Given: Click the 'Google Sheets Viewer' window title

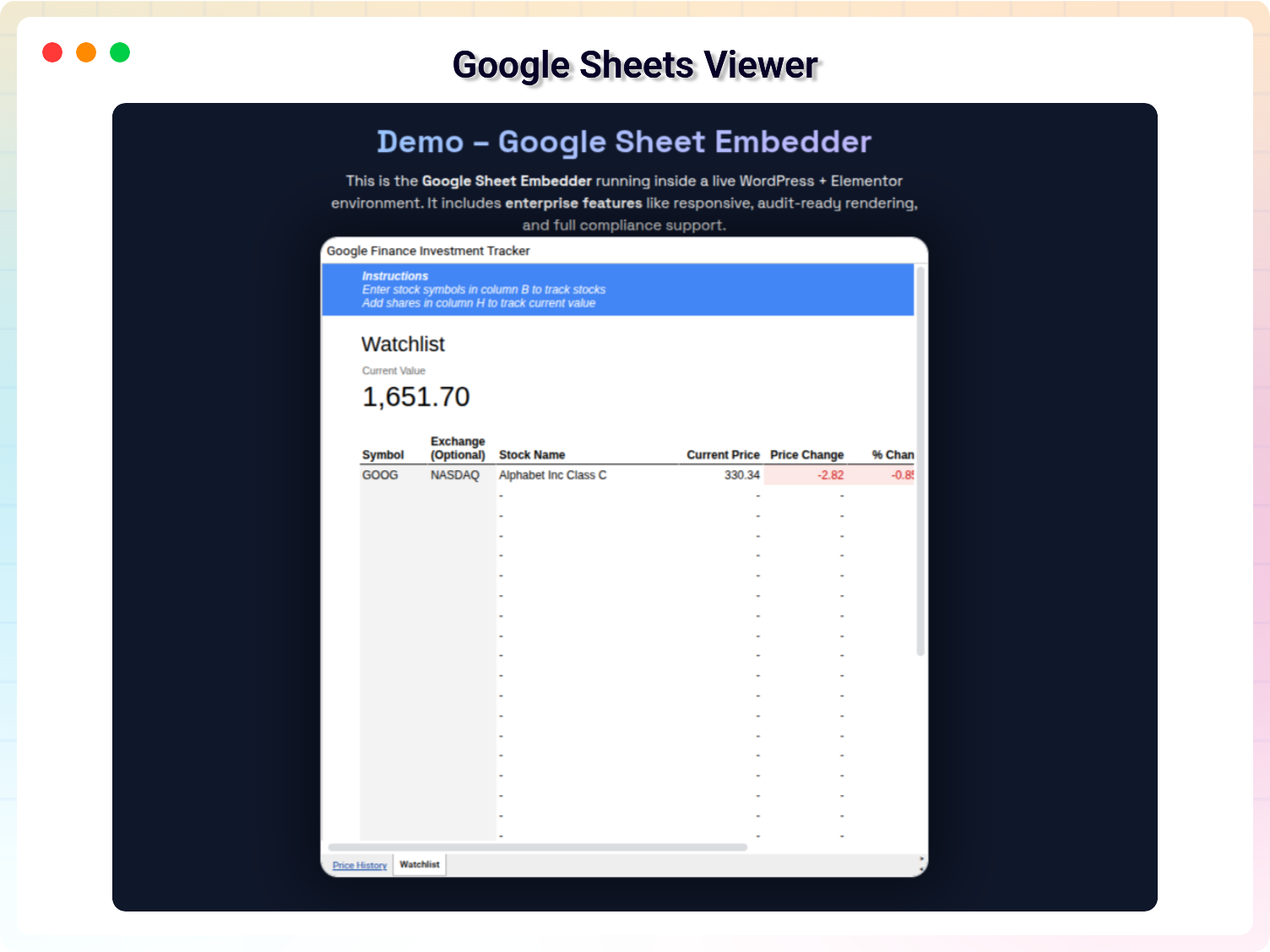Looking at the screenshot, I should 635,65.
